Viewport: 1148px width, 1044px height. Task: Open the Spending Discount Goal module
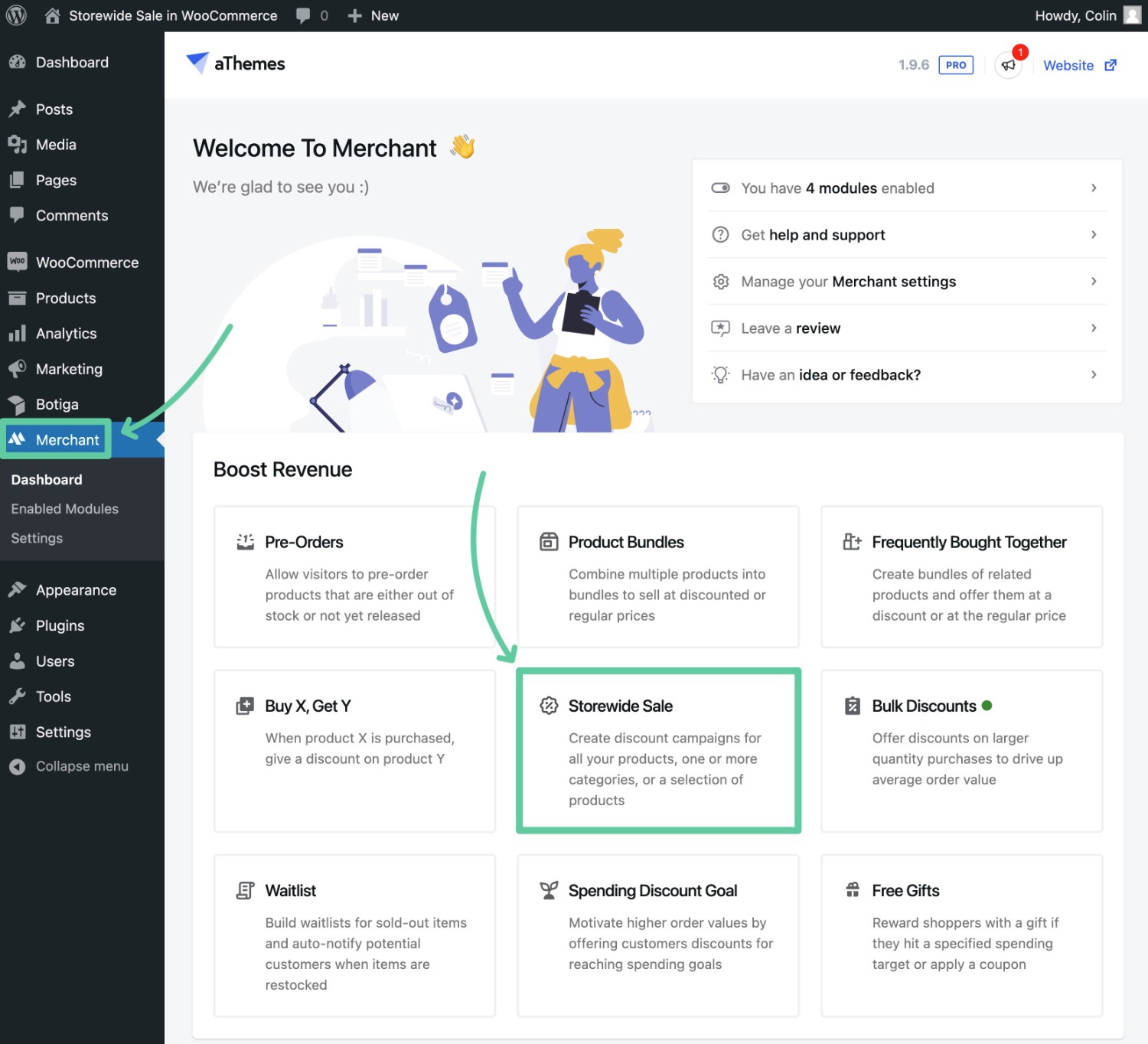(658, 935)
